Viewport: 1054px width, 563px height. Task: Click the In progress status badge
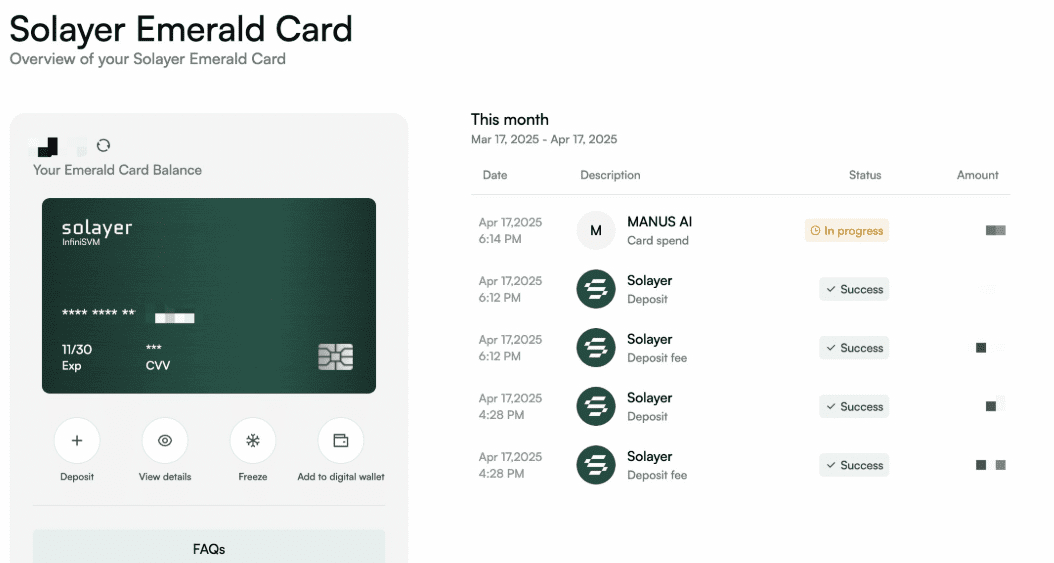coord(847,230)
